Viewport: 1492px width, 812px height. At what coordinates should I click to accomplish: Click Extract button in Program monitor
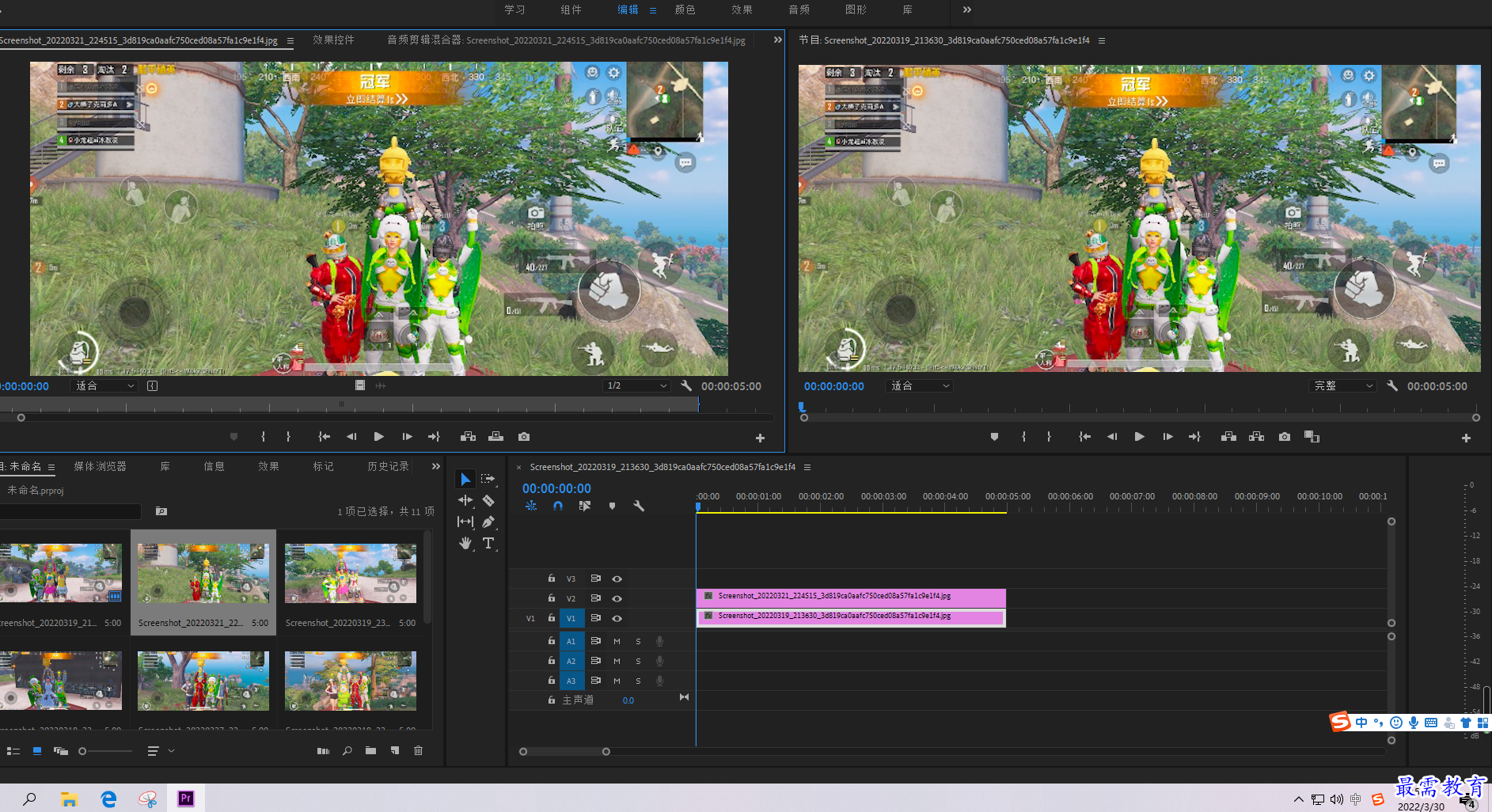point(1256,437)
